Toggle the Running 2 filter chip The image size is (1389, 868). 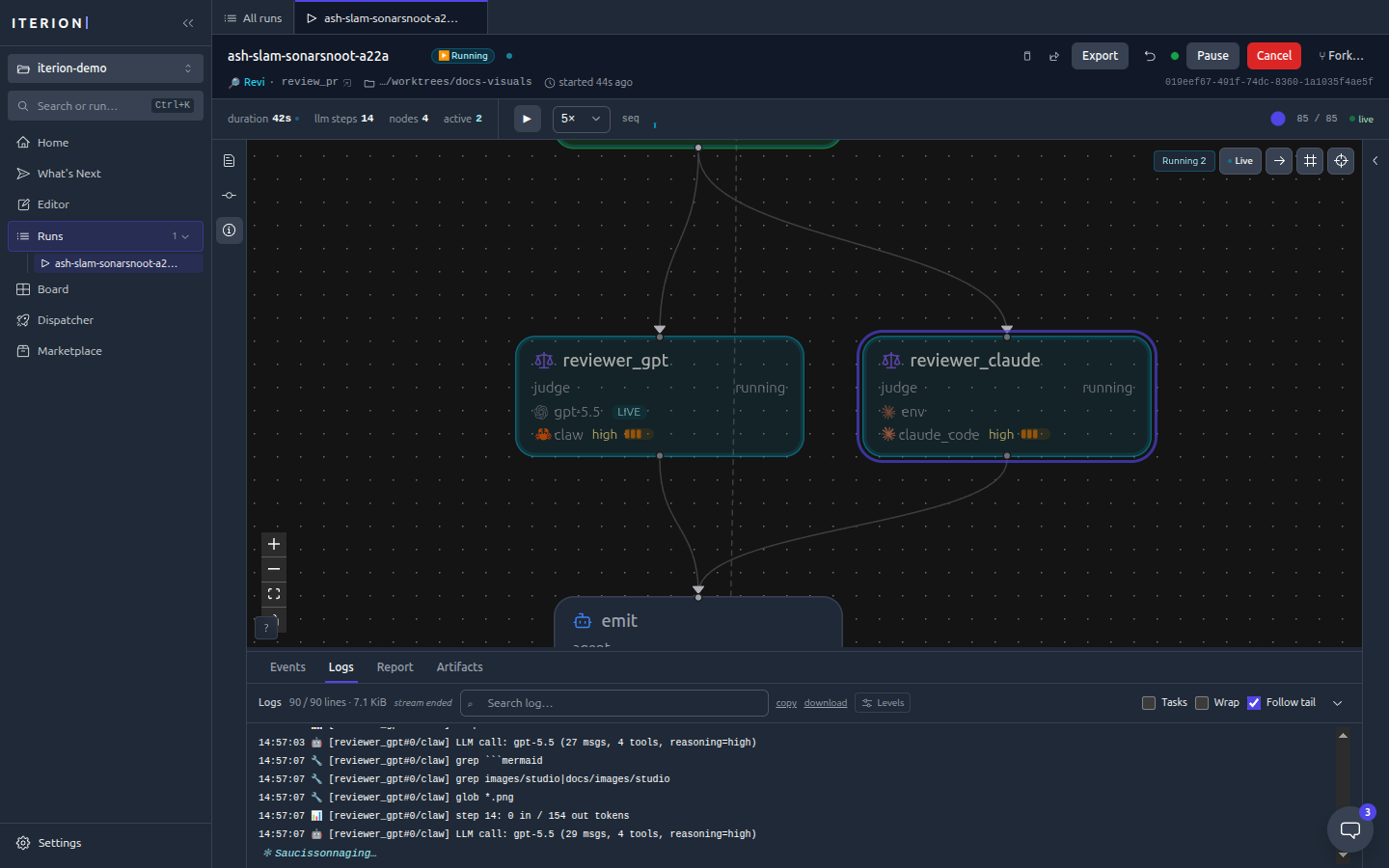coord(1185,161)
